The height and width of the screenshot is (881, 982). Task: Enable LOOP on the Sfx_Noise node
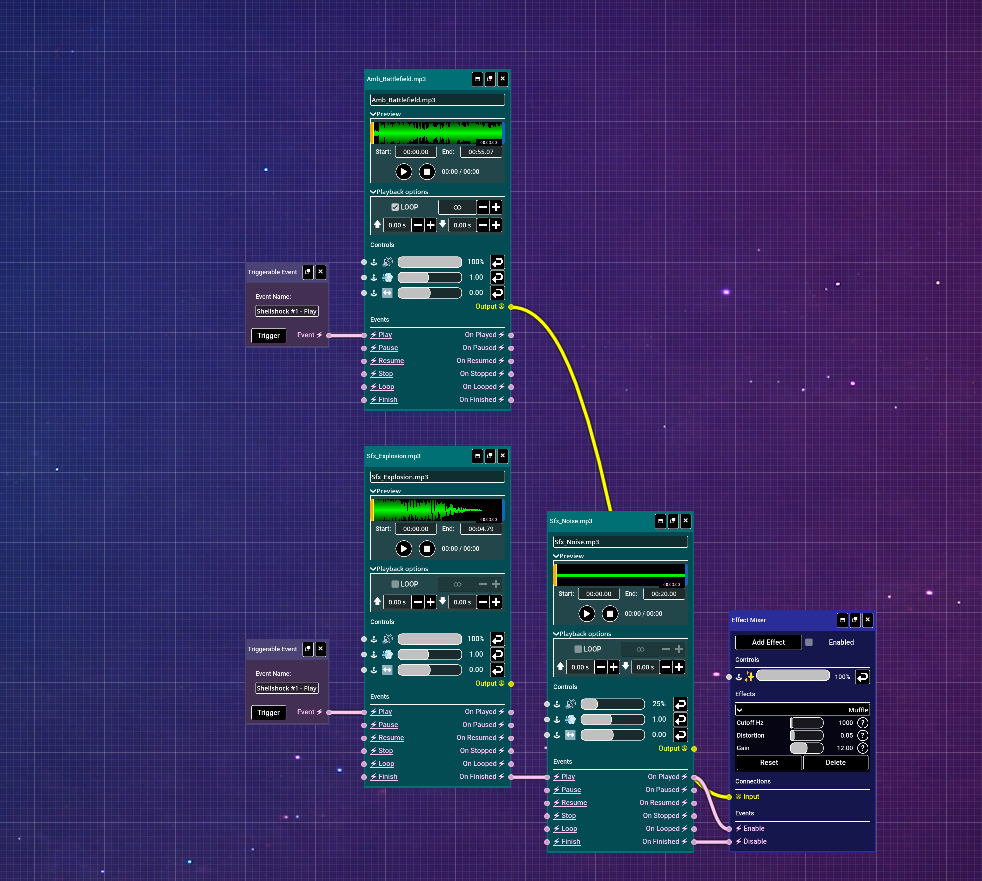click(578, 648)
